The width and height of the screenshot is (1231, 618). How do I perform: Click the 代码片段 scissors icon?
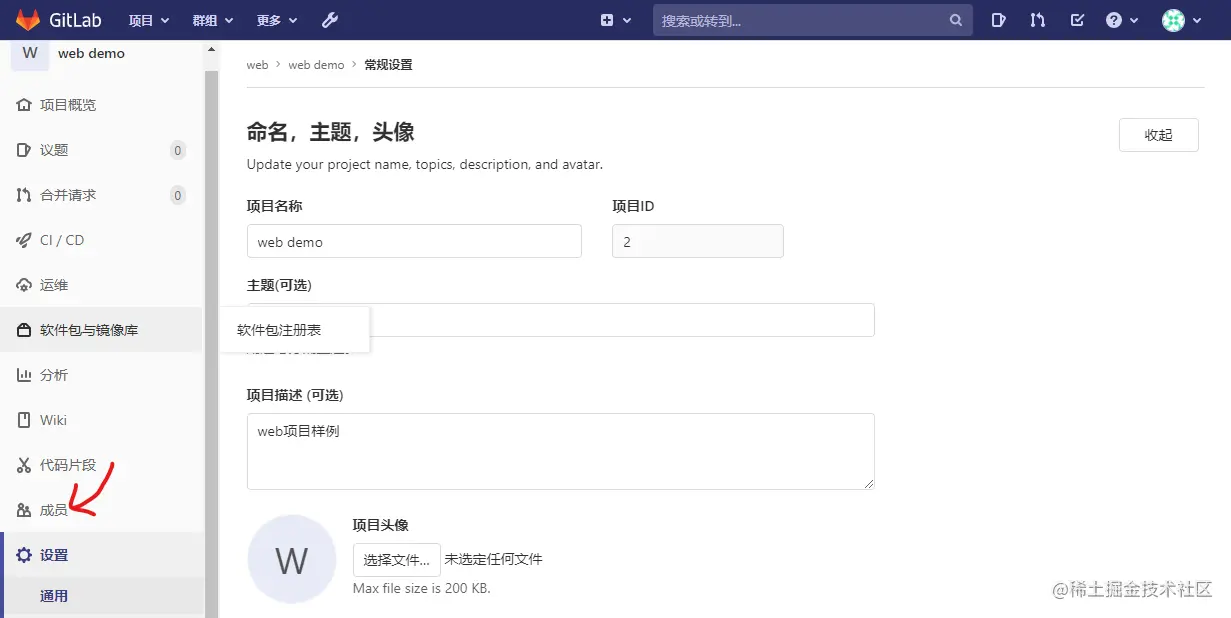click(x=24, y=465)
